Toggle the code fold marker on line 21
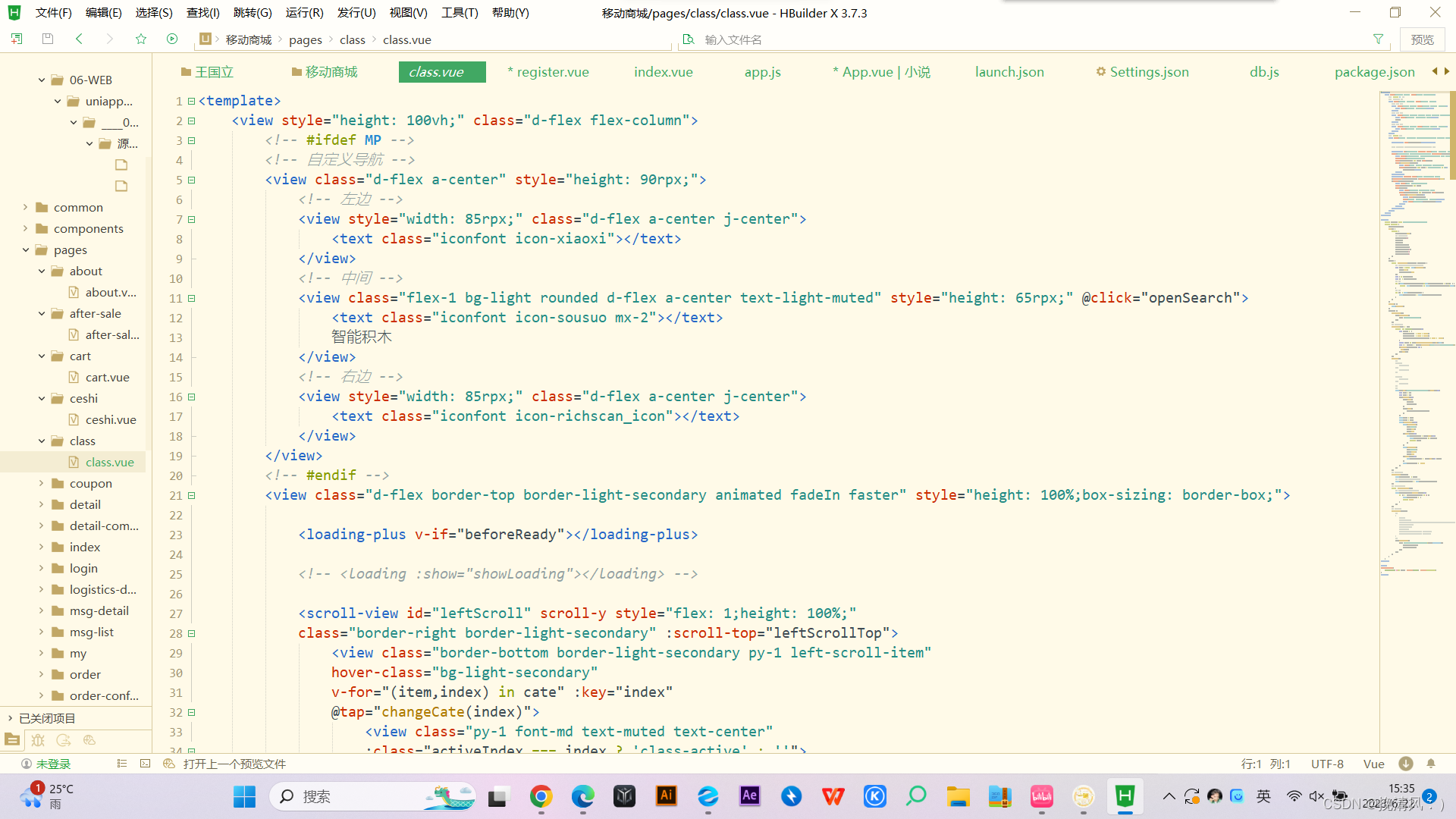The image size is (1456, 819). (192, 495)
